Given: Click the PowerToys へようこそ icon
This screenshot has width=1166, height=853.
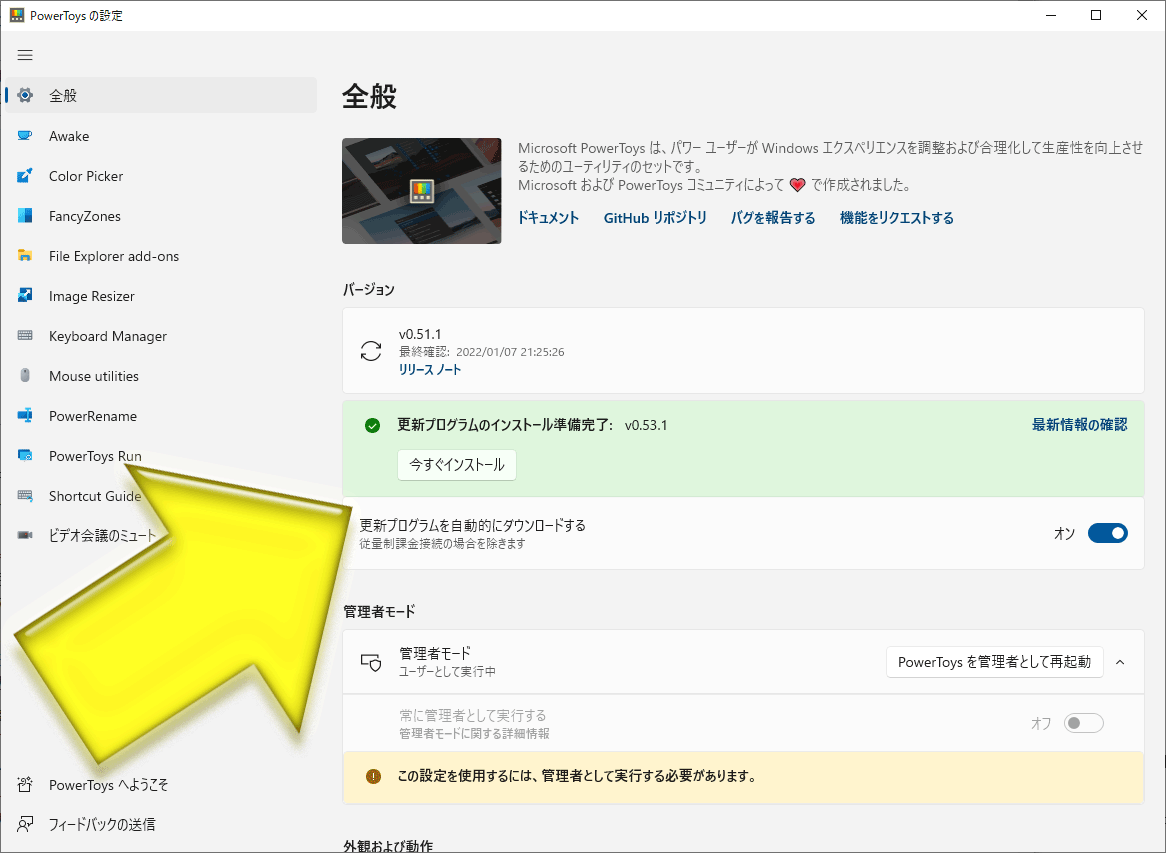Looking at the screenshot, I should pyautogui.click(x=25, y=785).
